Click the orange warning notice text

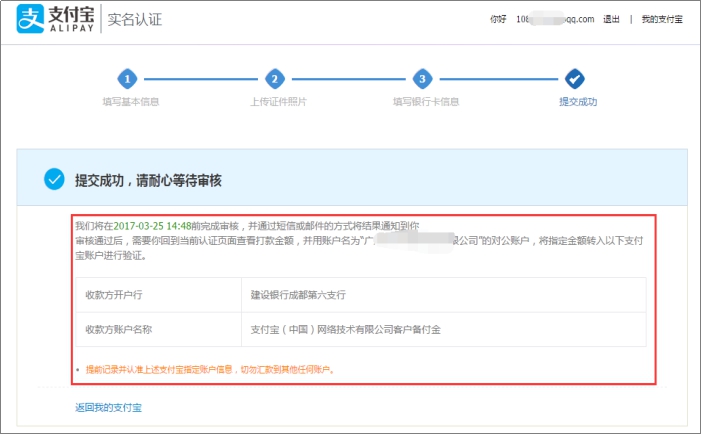point(208,369)
